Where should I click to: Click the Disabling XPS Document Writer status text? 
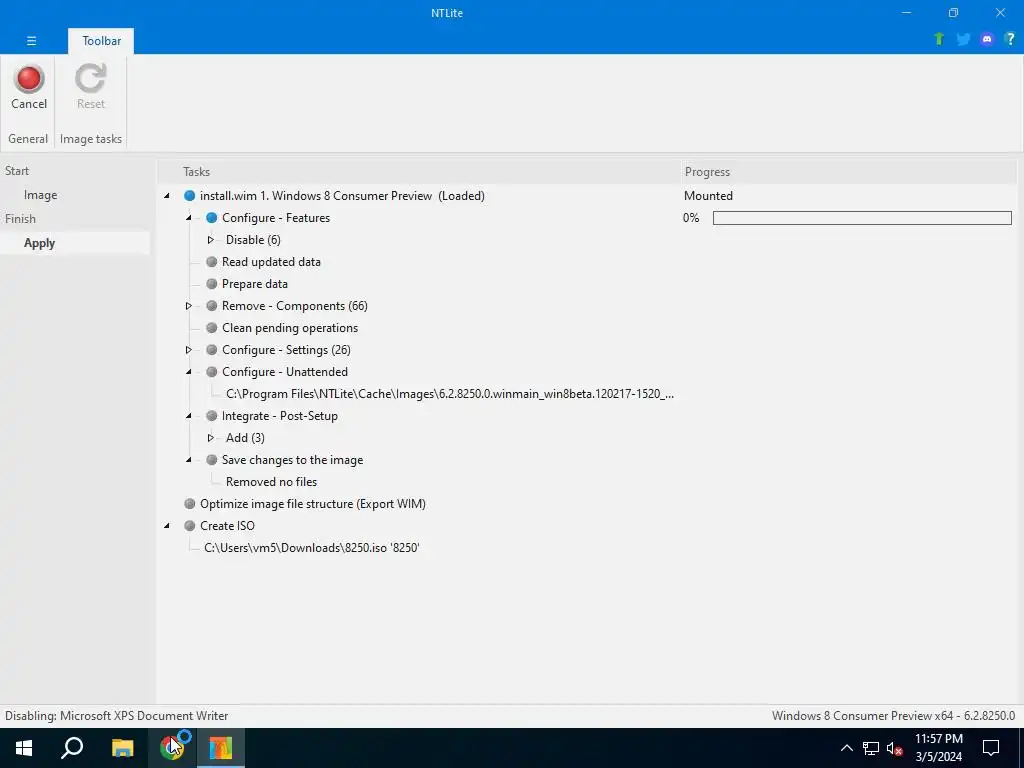click(117, 716)
